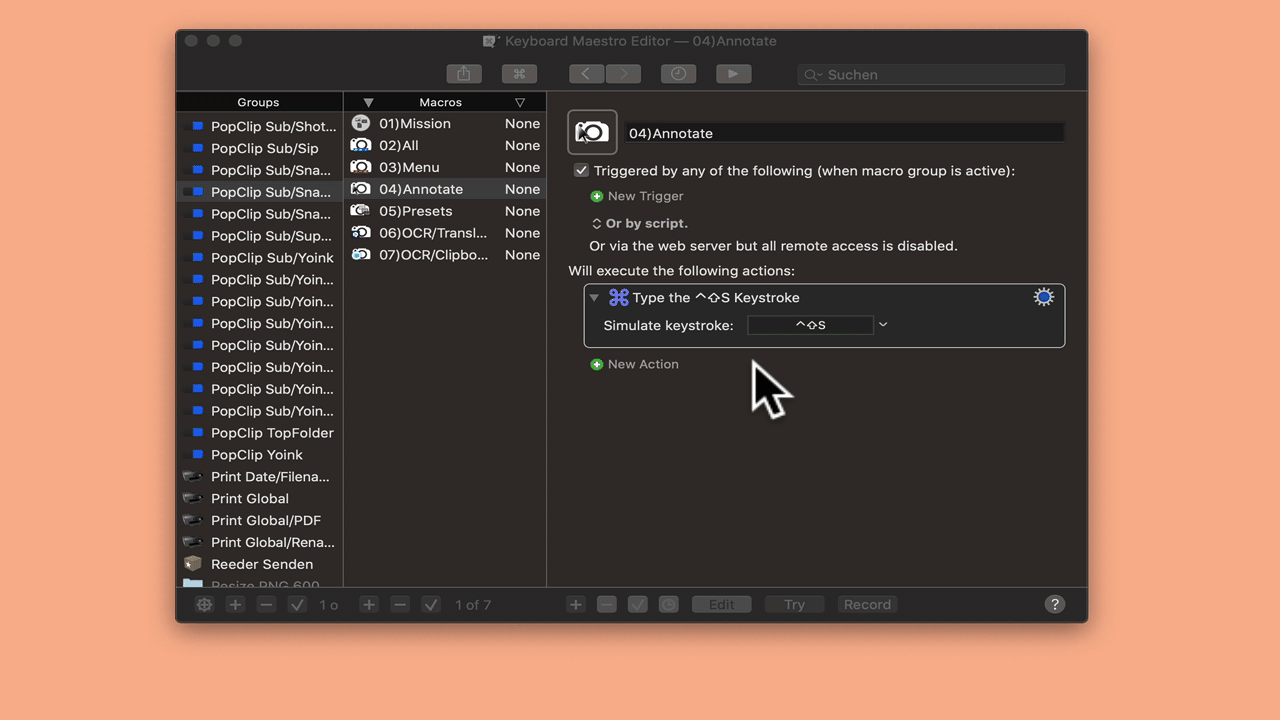Viewport: 1280px width, 720px height.
Task: Select the 05)Presets macro
Action: coord(446,211)
